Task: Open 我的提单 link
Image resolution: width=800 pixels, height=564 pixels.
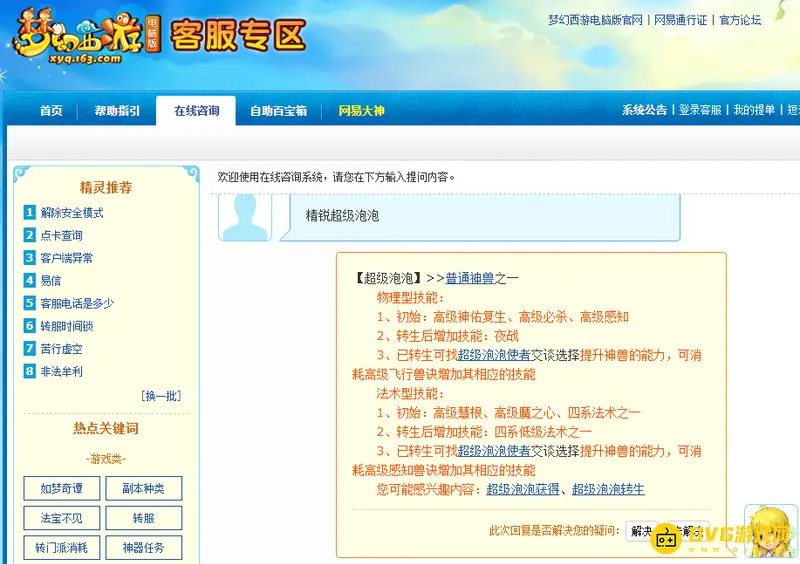Action: [x=754, y=110]
